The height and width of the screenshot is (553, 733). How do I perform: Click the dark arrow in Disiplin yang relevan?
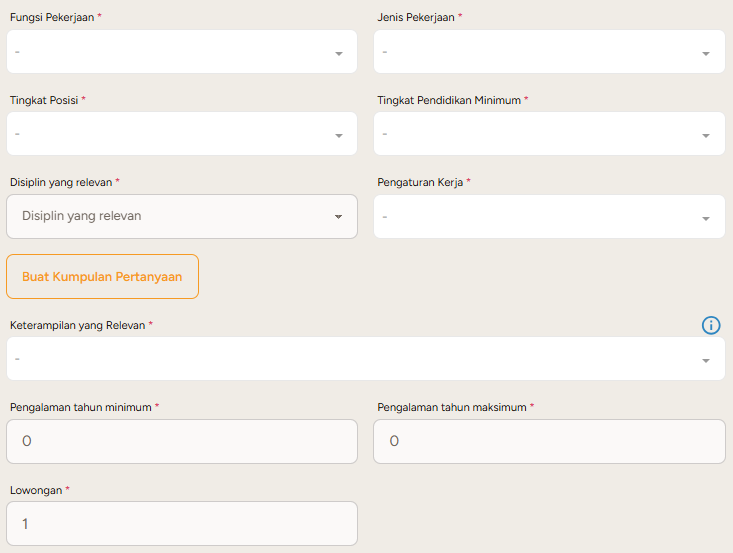(x=338, y=216)
